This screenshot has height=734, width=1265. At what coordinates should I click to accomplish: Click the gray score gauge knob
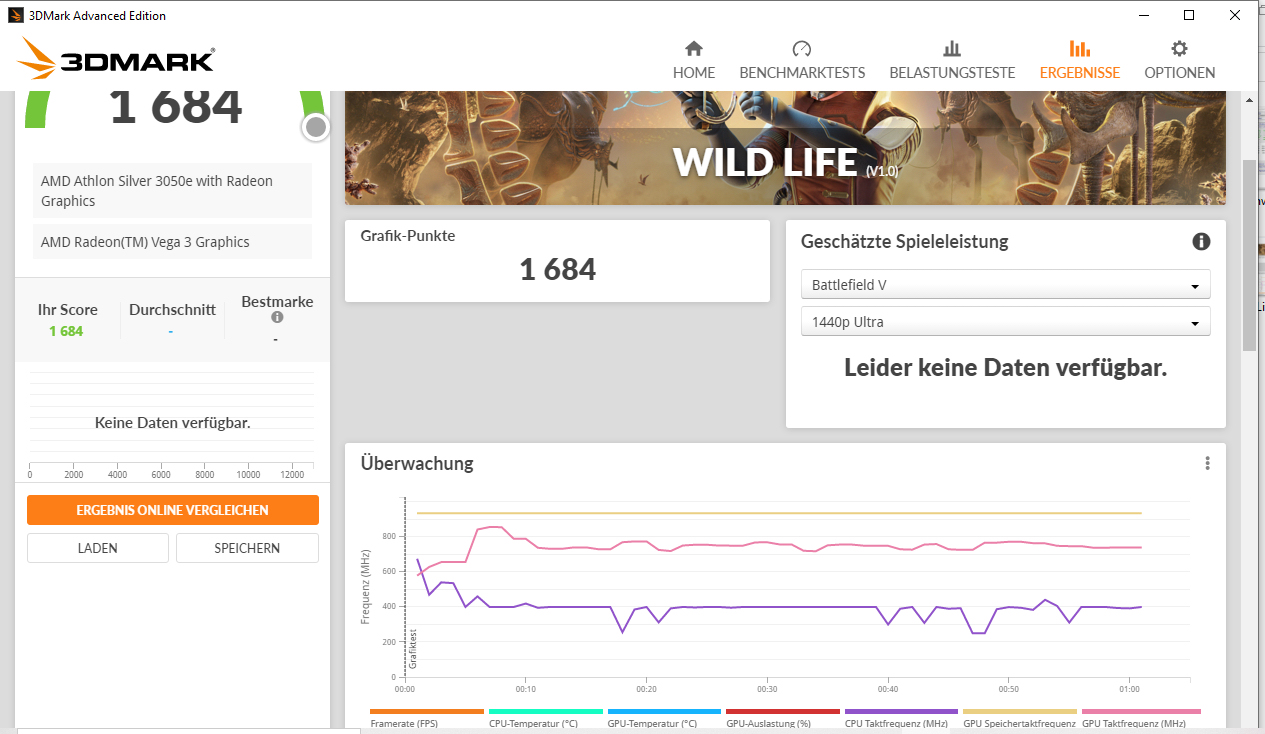[316, 127]
